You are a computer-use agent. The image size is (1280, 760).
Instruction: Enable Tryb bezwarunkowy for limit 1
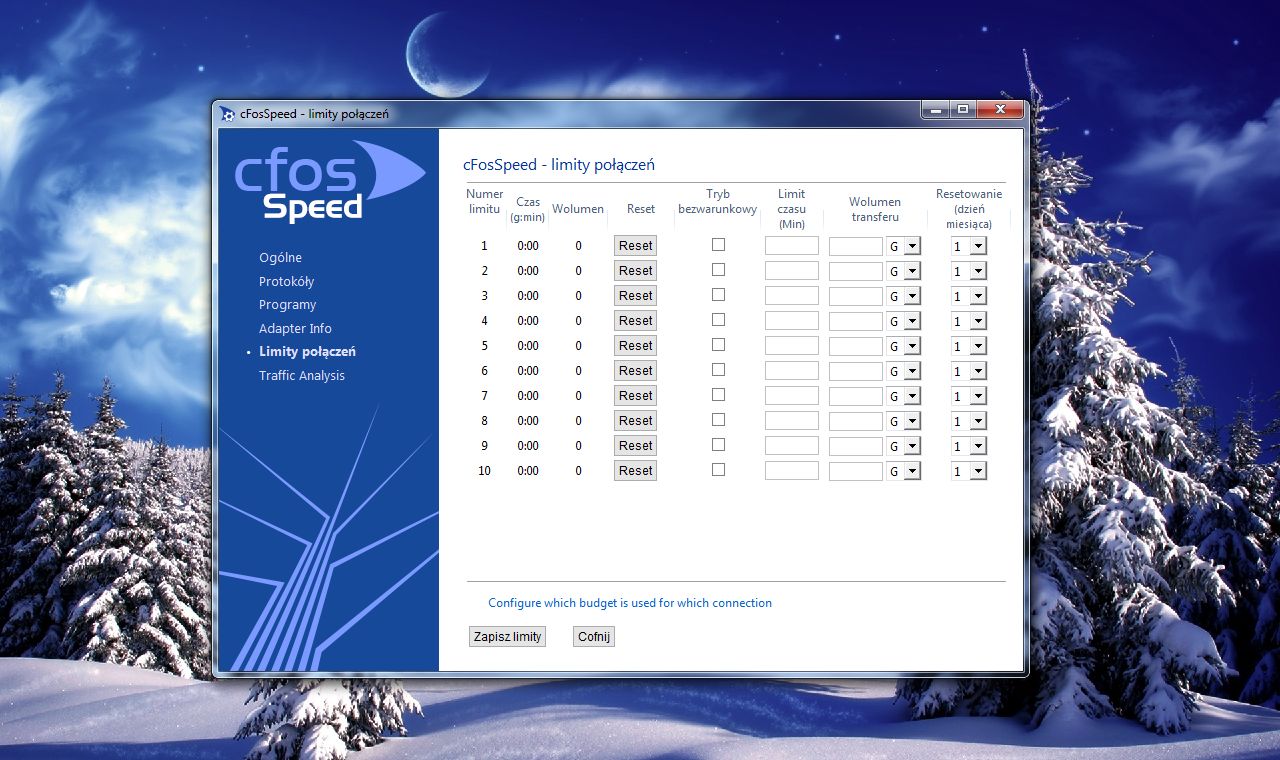click(718, 245)
